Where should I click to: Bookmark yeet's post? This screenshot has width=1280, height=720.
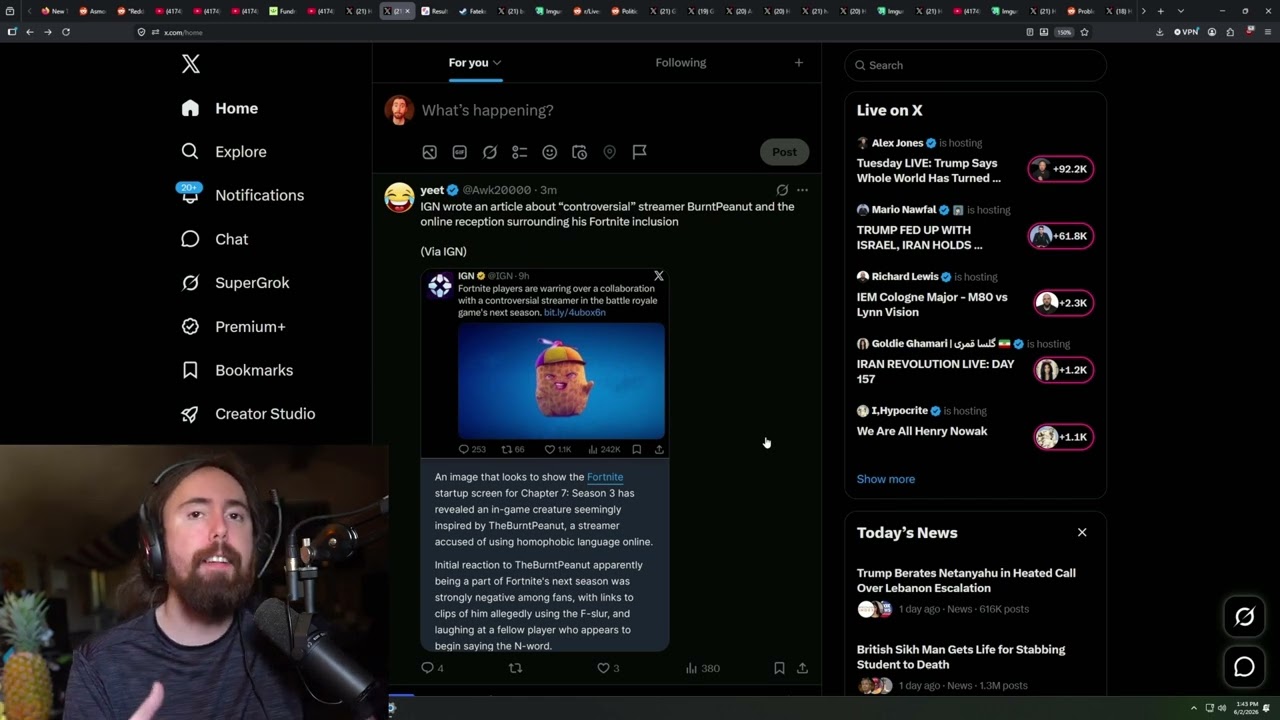(x=779, y=668)
